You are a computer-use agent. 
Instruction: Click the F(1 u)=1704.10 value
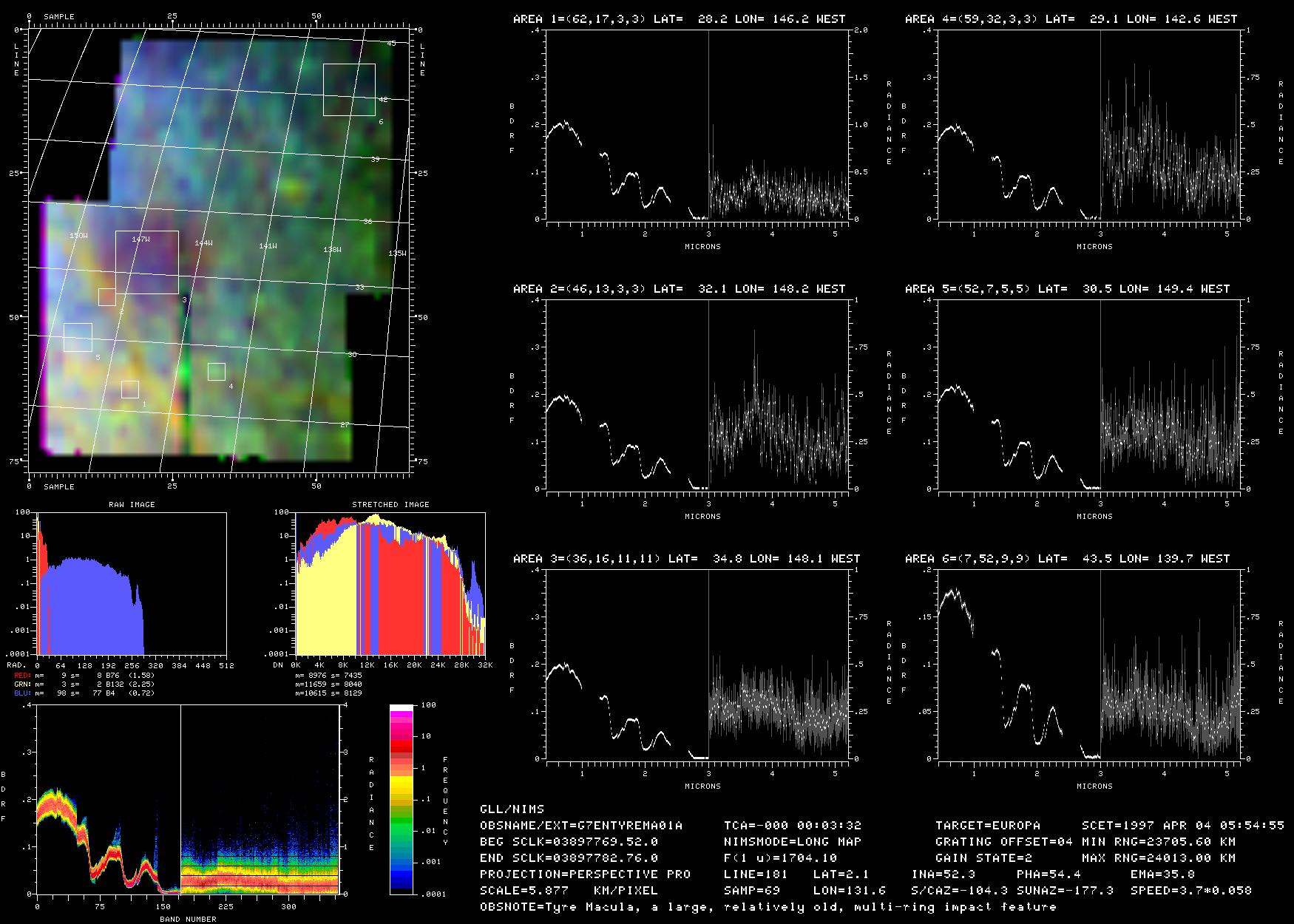(780, 858)
